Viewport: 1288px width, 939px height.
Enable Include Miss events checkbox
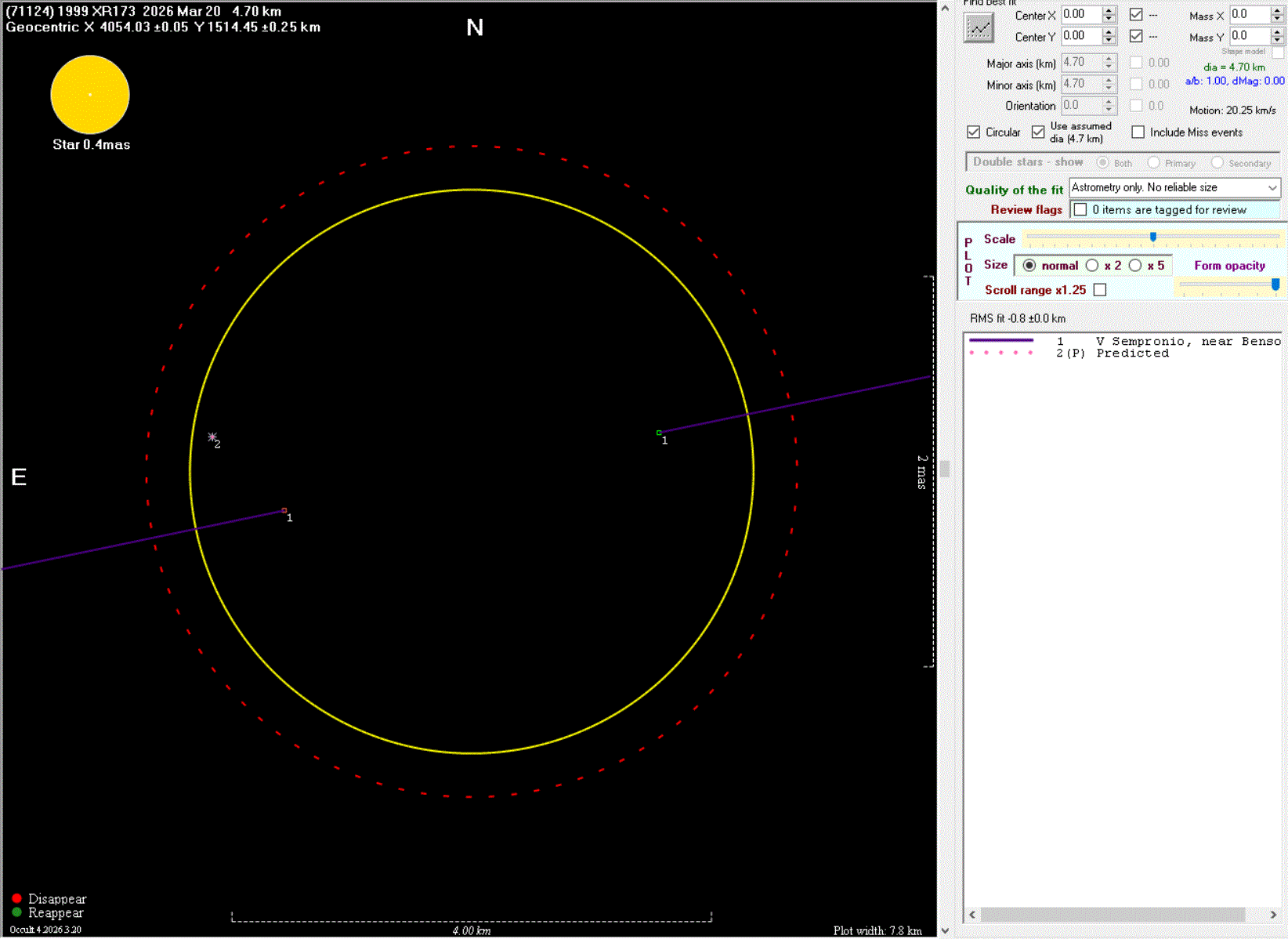(1138, 132)
